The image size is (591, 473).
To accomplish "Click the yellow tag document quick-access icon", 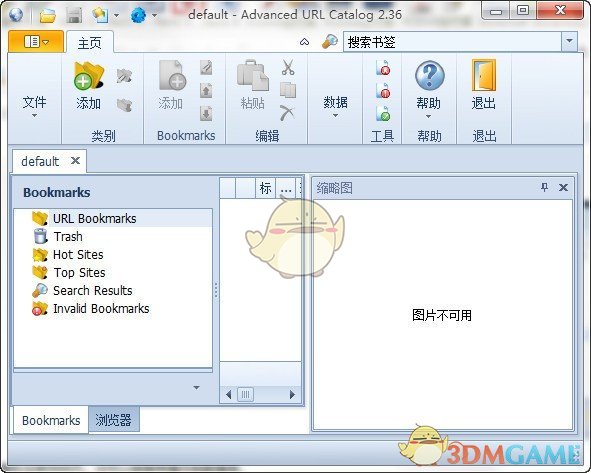I will (100, 15).
